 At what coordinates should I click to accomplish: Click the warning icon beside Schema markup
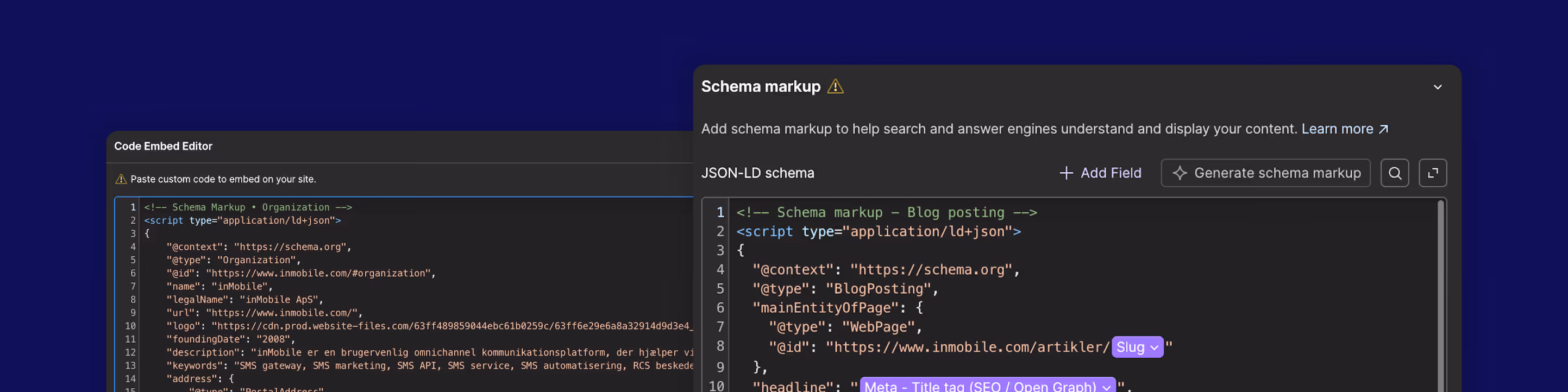(835, 87)
